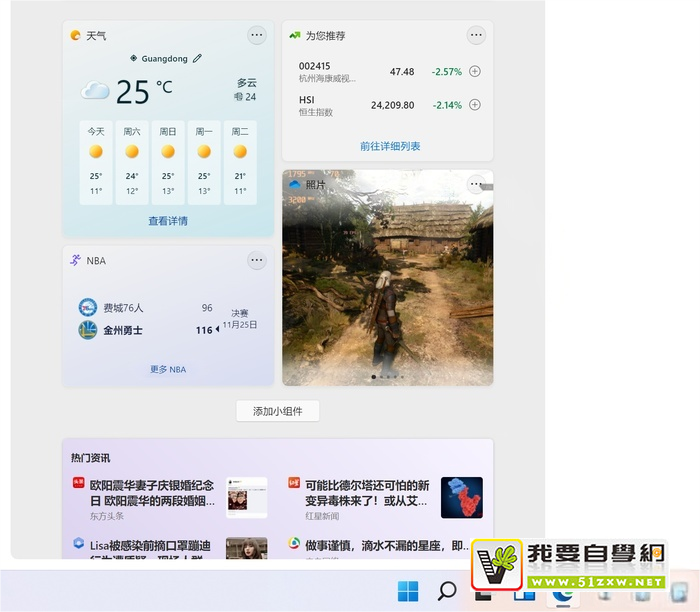Screen dimensions: 700x612
Task: Select Saturday forecast card 周六
Action: 132,162
